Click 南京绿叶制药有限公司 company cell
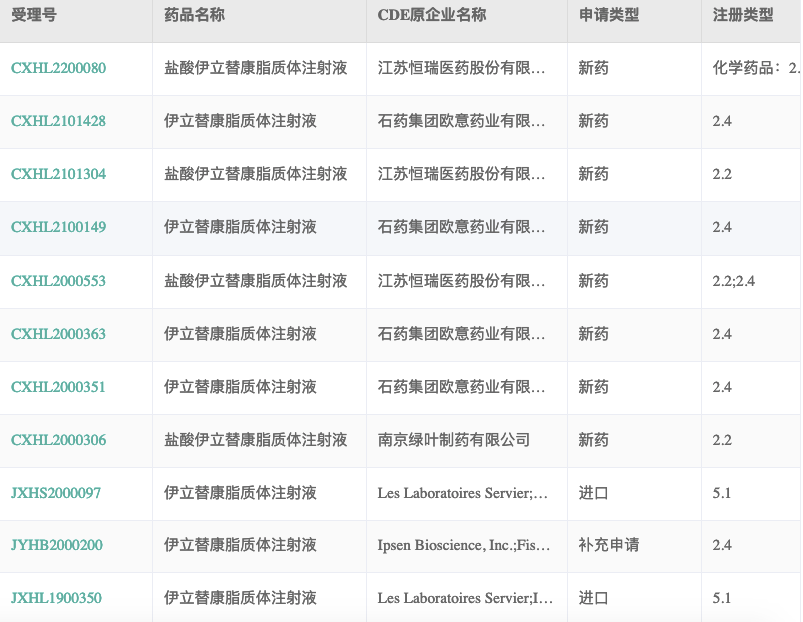Viewport: 803px width, 622px height. (454, 440)
